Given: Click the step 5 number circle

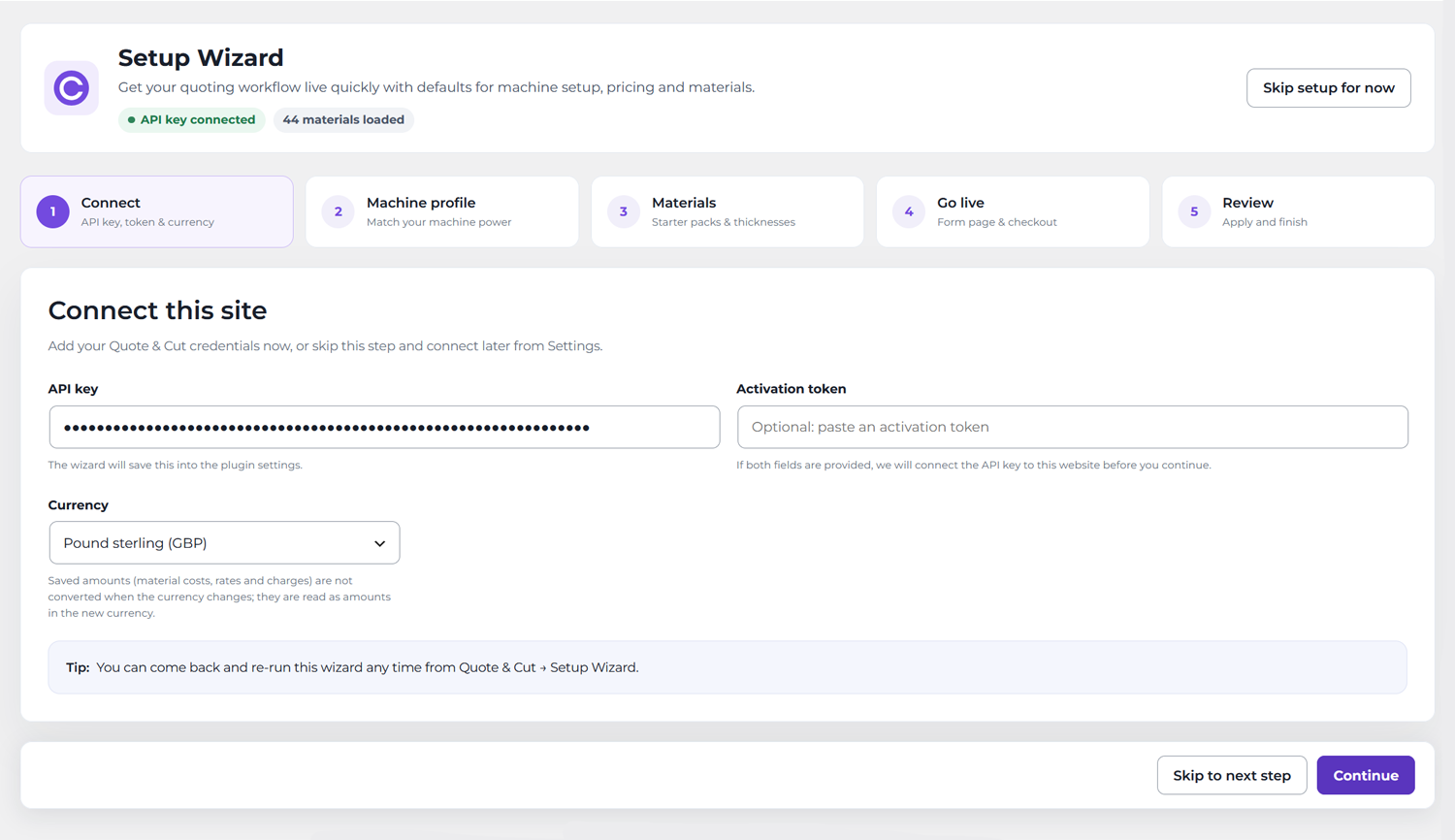Looking at the screenshot, I should pos(1194,211).
